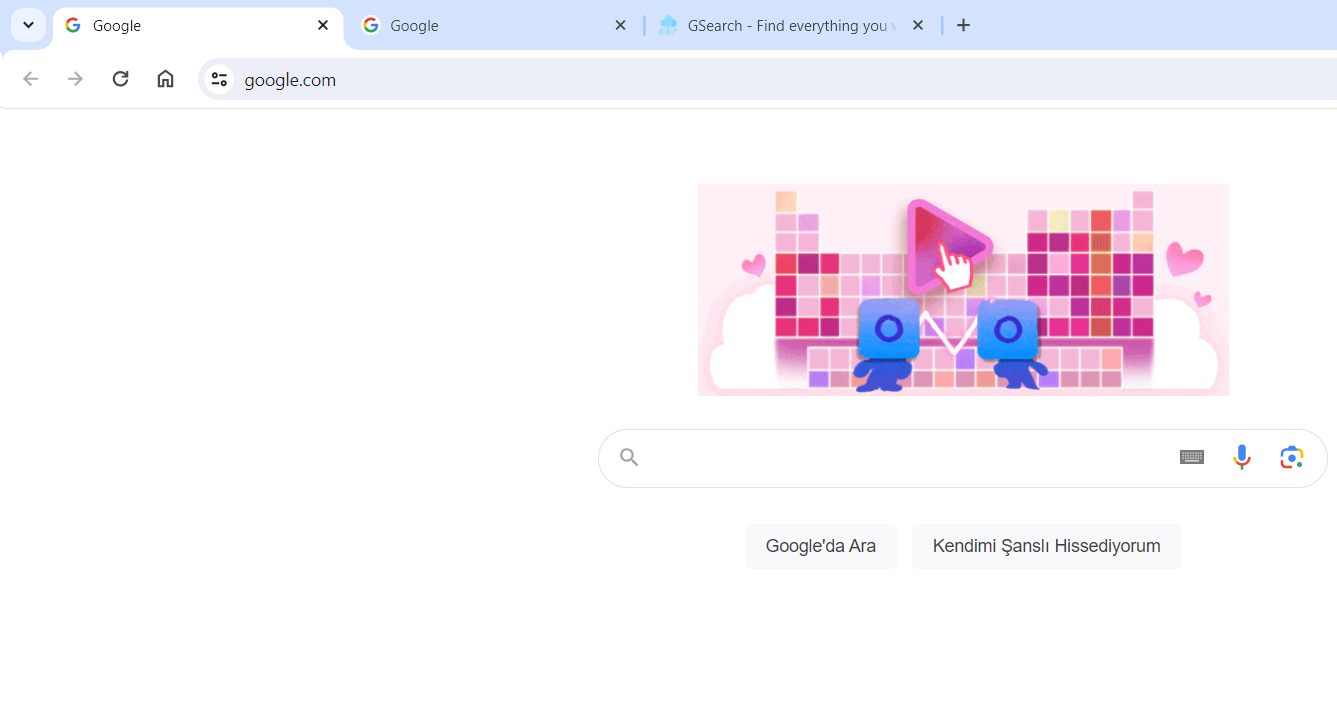Close the GSearch tab
1337x710 pixels.
[917, 25]
